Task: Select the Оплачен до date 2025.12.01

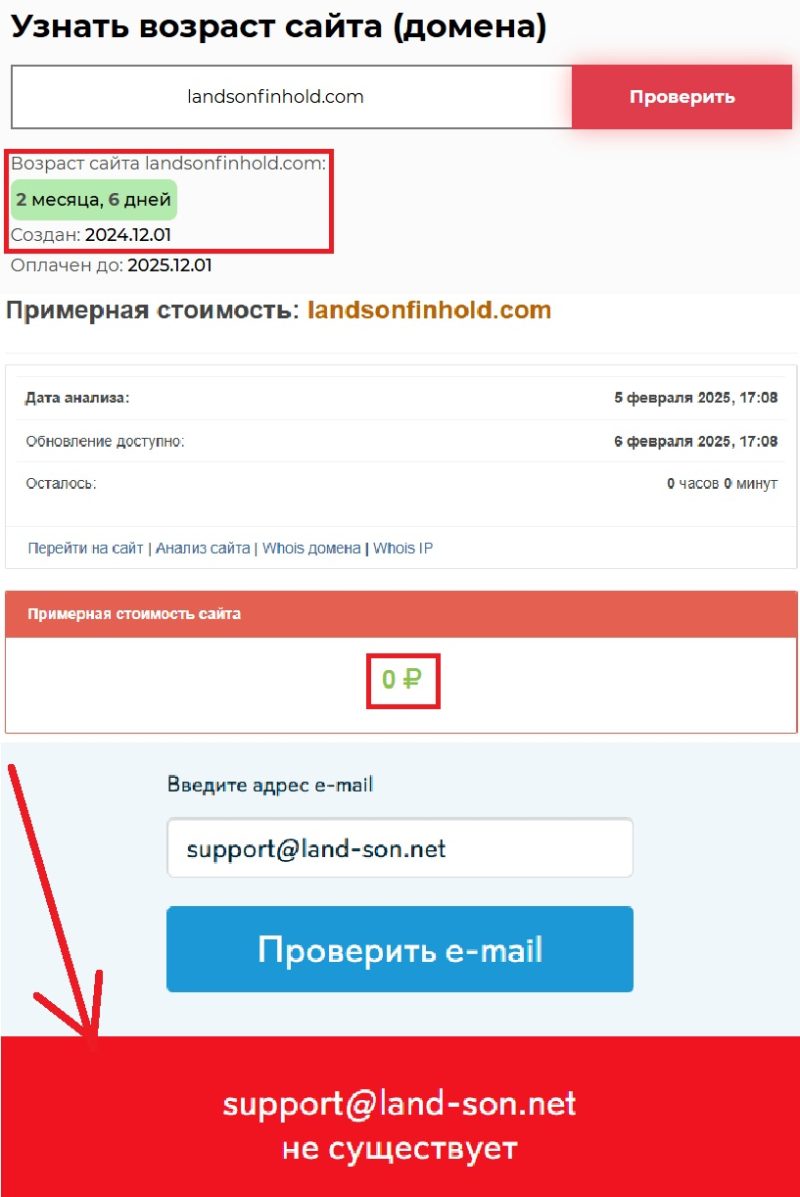Action: click(169, 265)
